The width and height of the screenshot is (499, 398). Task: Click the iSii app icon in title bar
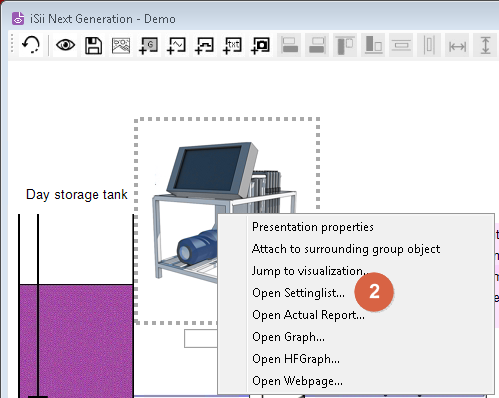click(18, 19)
